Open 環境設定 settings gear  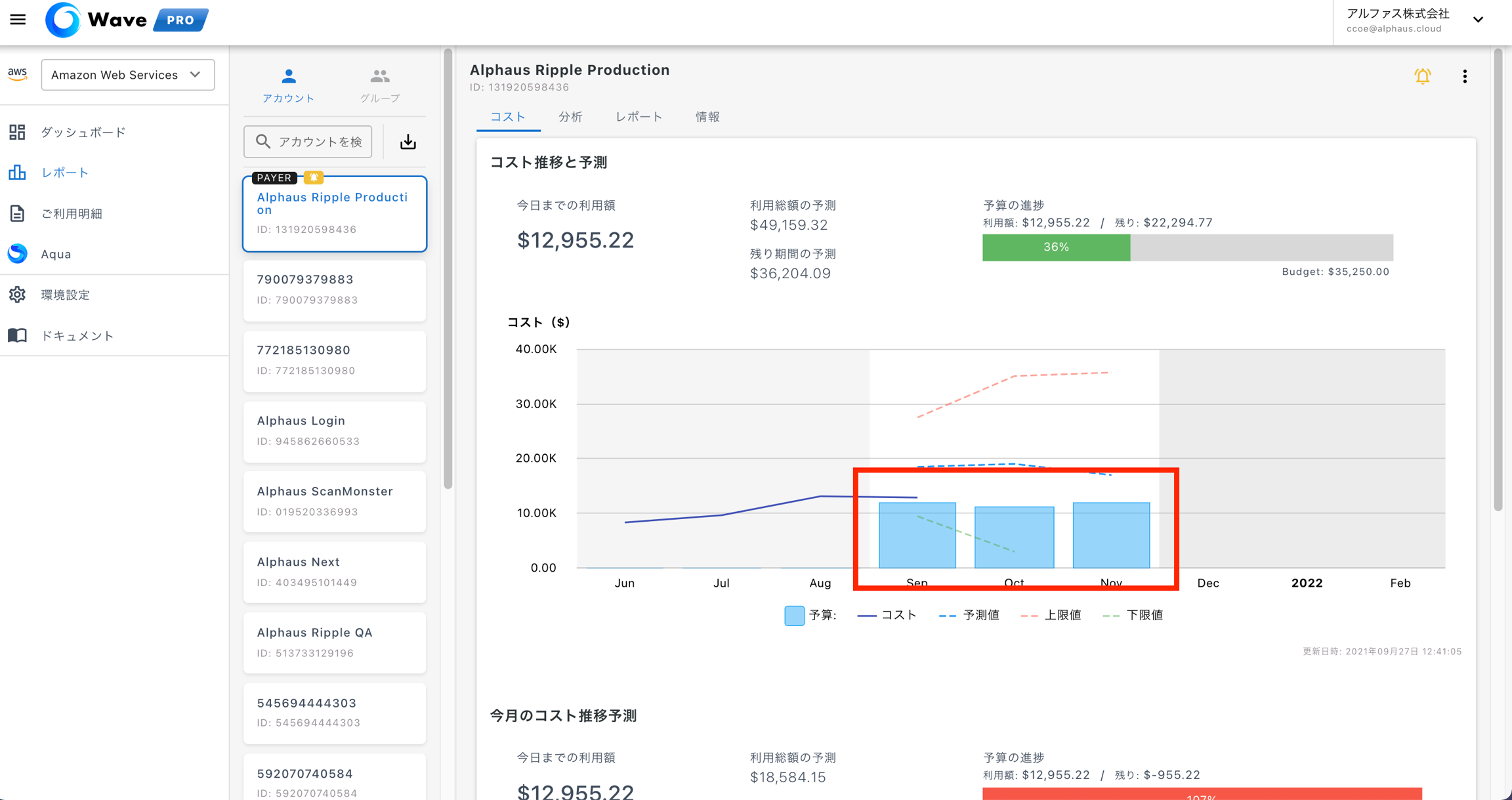pyautogui.click(x=17, y=295)
